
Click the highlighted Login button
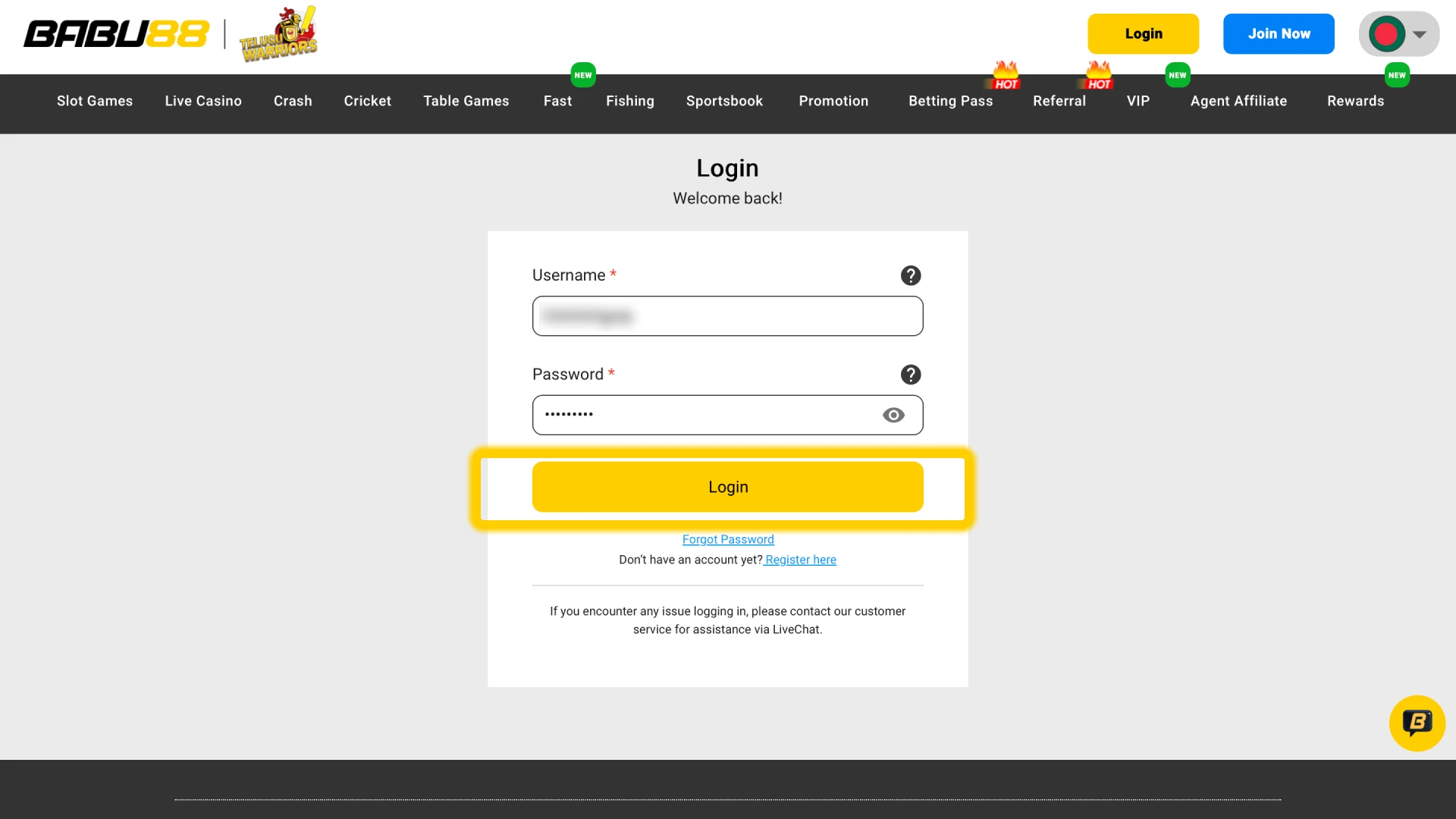(x=727, y=486)
